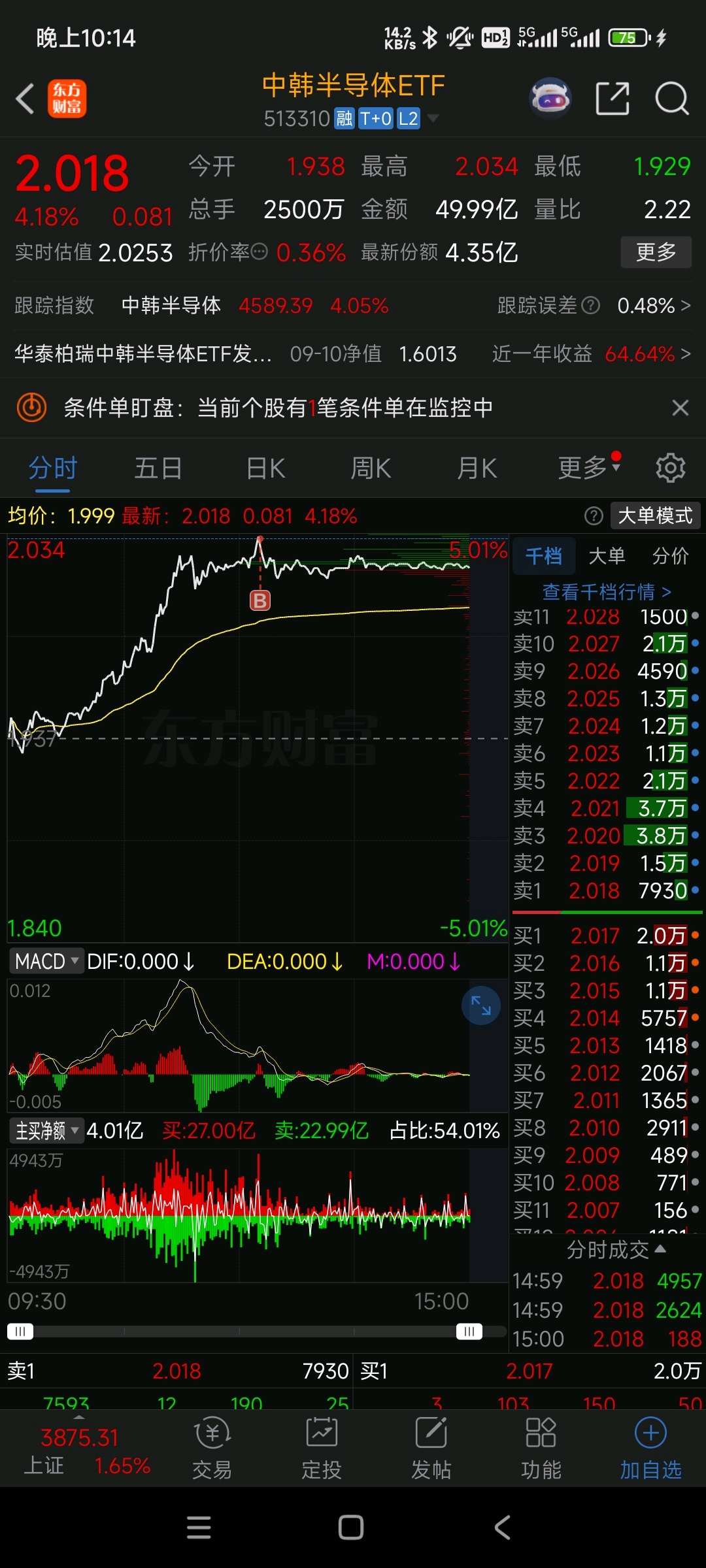Tap 买10 2.008 order book row

(607, 1183)
